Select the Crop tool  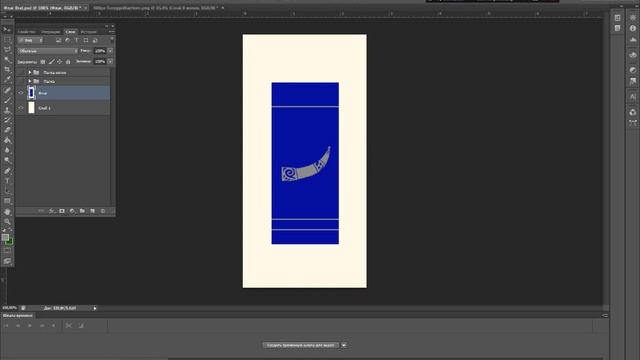pos(7,70)
